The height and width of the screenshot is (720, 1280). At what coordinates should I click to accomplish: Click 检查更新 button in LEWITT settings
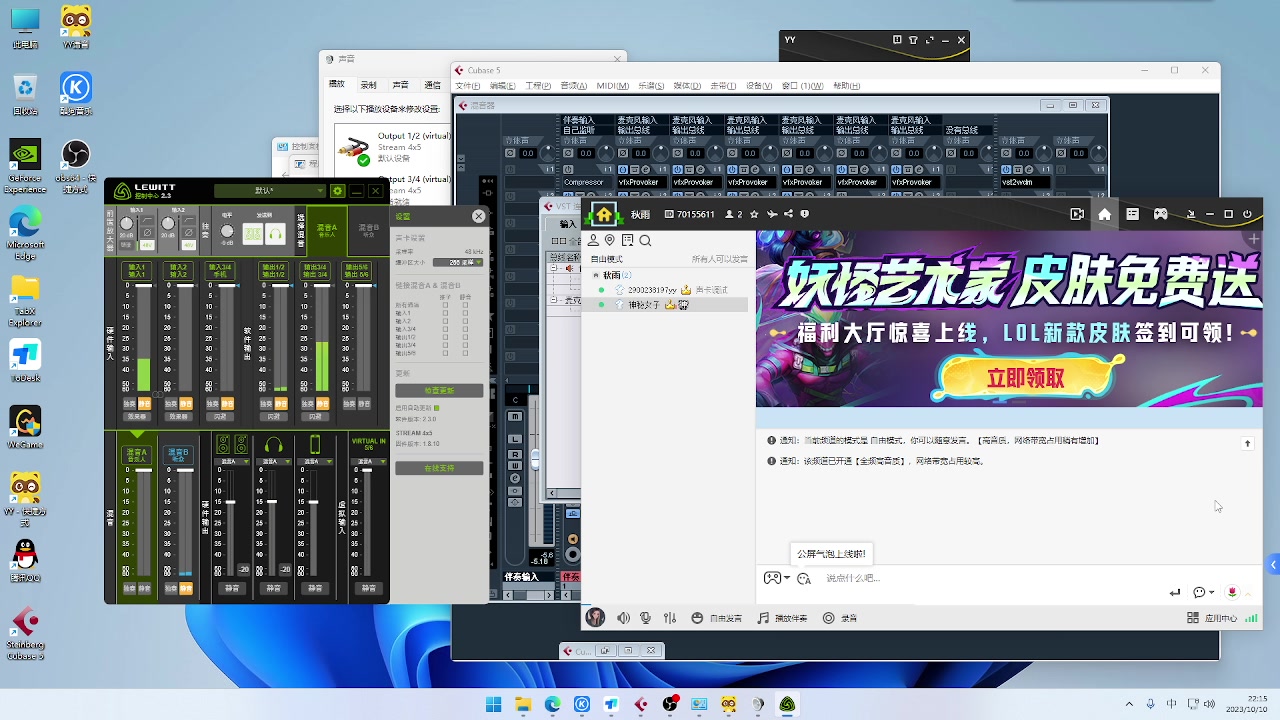(x=439, y=390)
